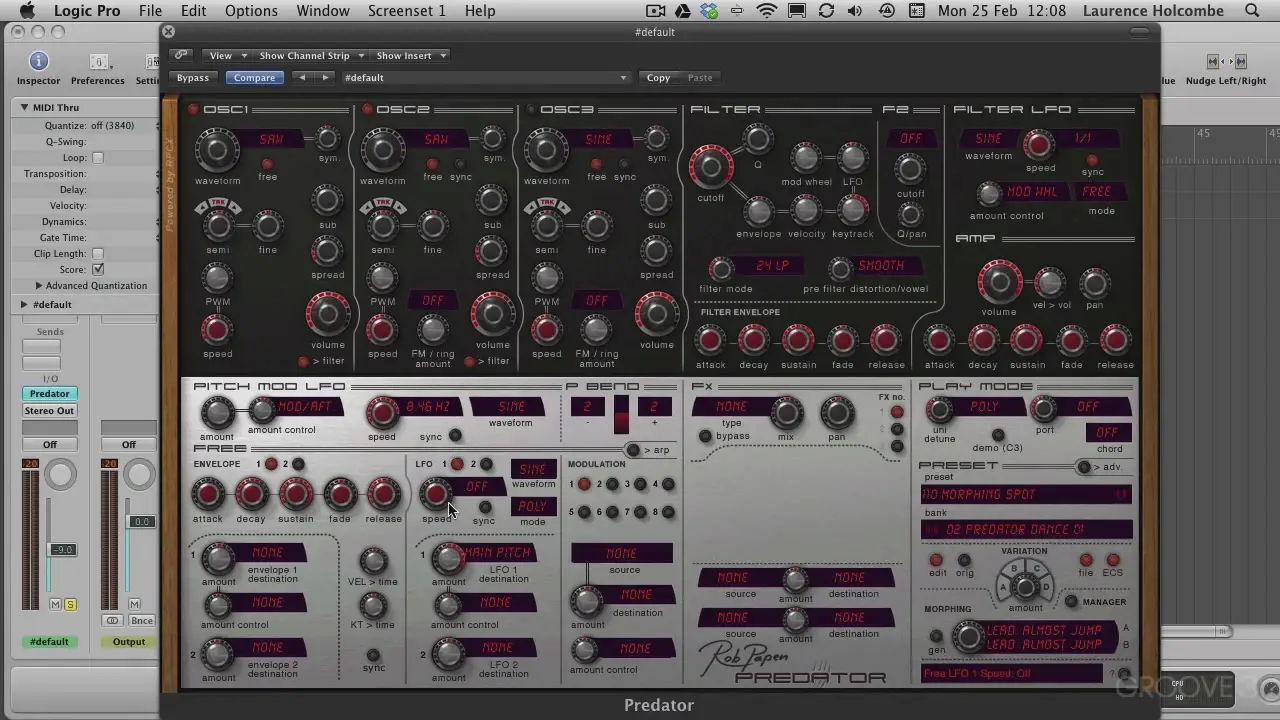Click the Stereo Out output slot
The height and width of the screenshot is (720, 1280).
[x=49, y=411]
